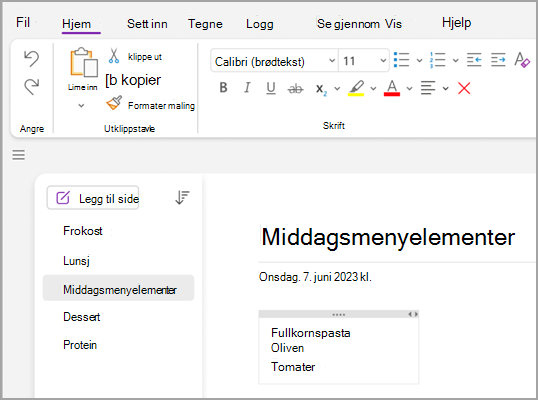
Task: Click the paragraph alignment icon
Action: pos(428,88)
